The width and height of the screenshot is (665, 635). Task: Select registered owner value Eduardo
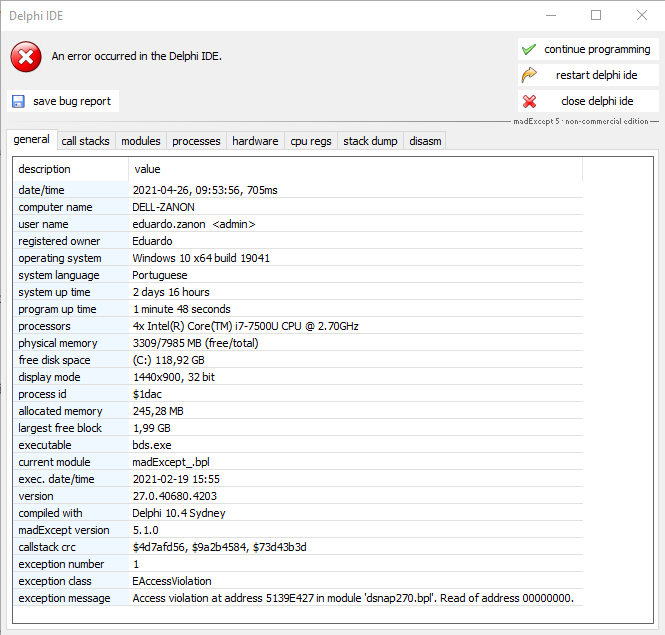coord(152,241)
